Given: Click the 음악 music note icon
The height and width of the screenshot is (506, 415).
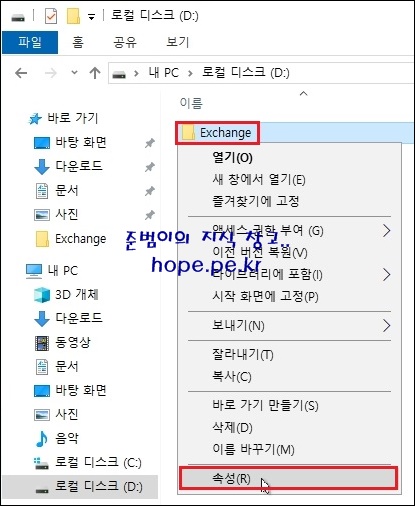Looking at the screenshot, I should click(x=42, y=439).
